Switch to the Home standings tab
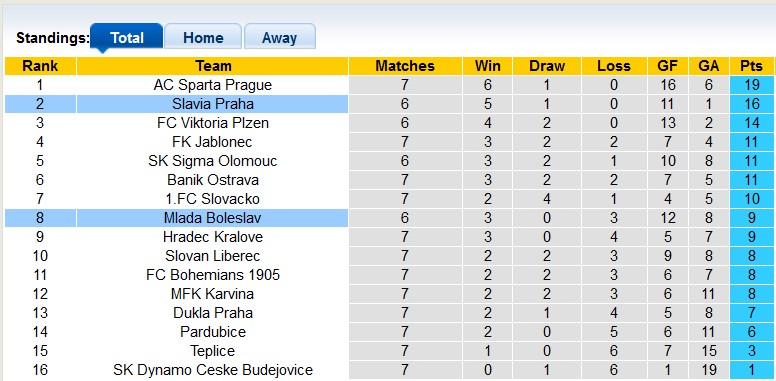Image resolution: width=776 pixels, height=381 pixels. click(203, 38)
